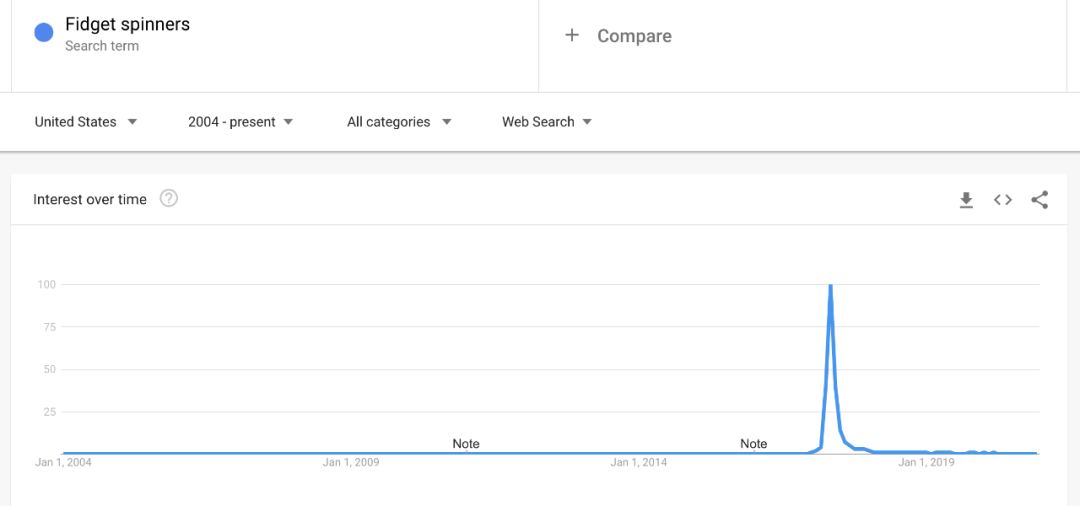Expand the United States region dropdown

click(x=86, y=122)
